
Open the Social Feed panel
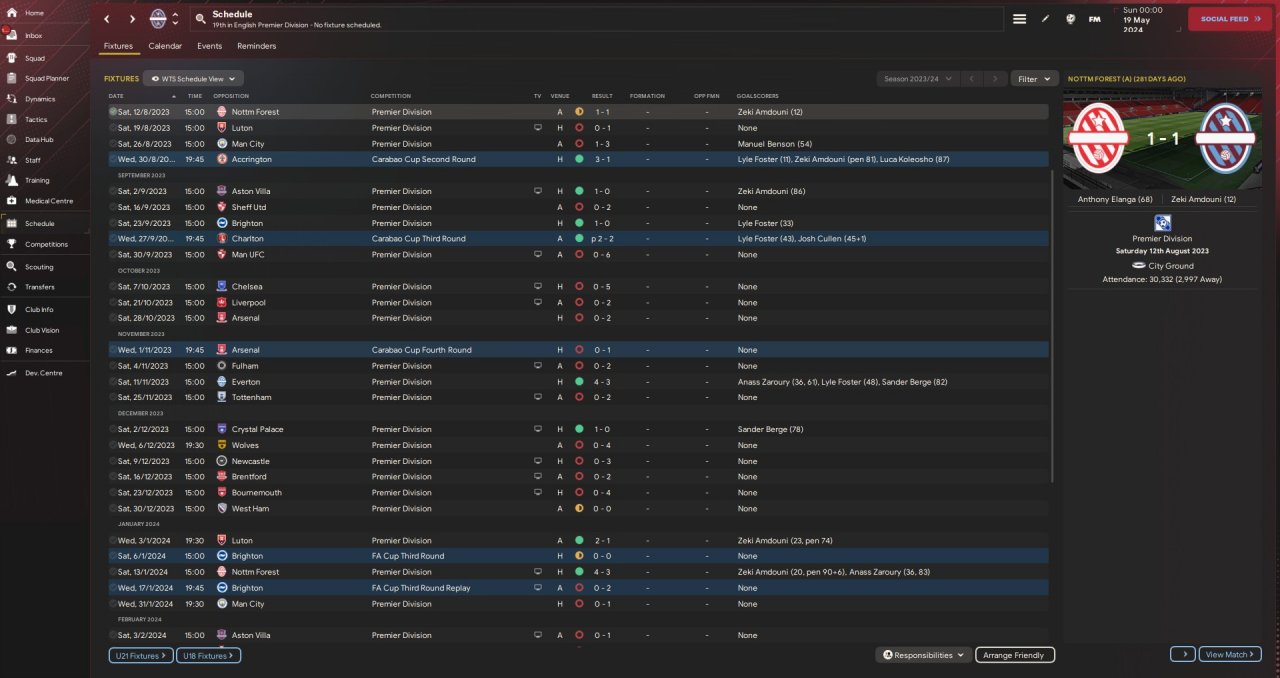click(x=1229, y=19)
